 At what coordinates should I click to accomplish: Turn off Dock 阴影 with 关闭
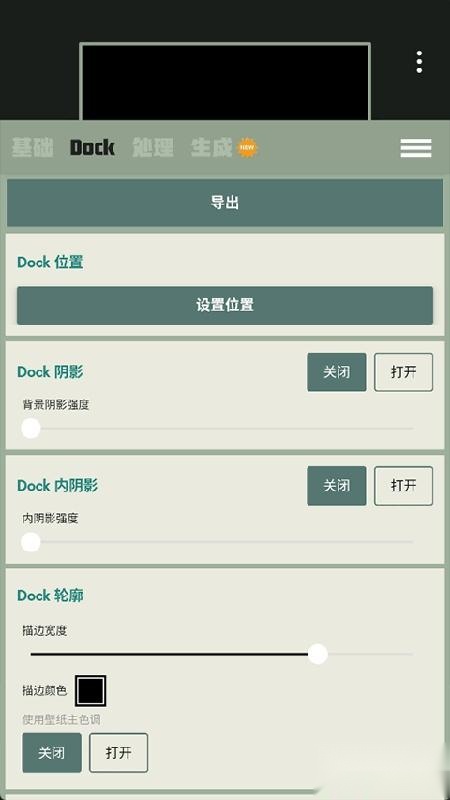point(337,372)
